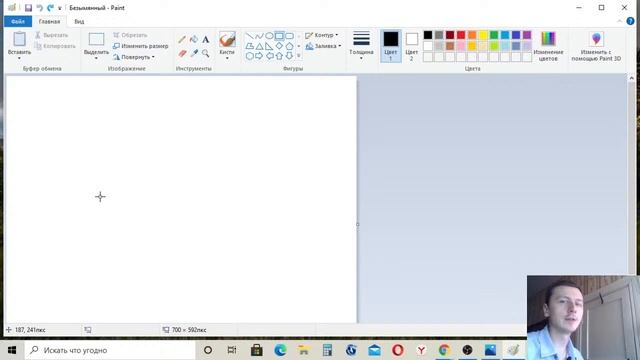Screen dimensions: 640x360
Task: Open the Толщина line thickness dropdown
Action: click(361, 46)
